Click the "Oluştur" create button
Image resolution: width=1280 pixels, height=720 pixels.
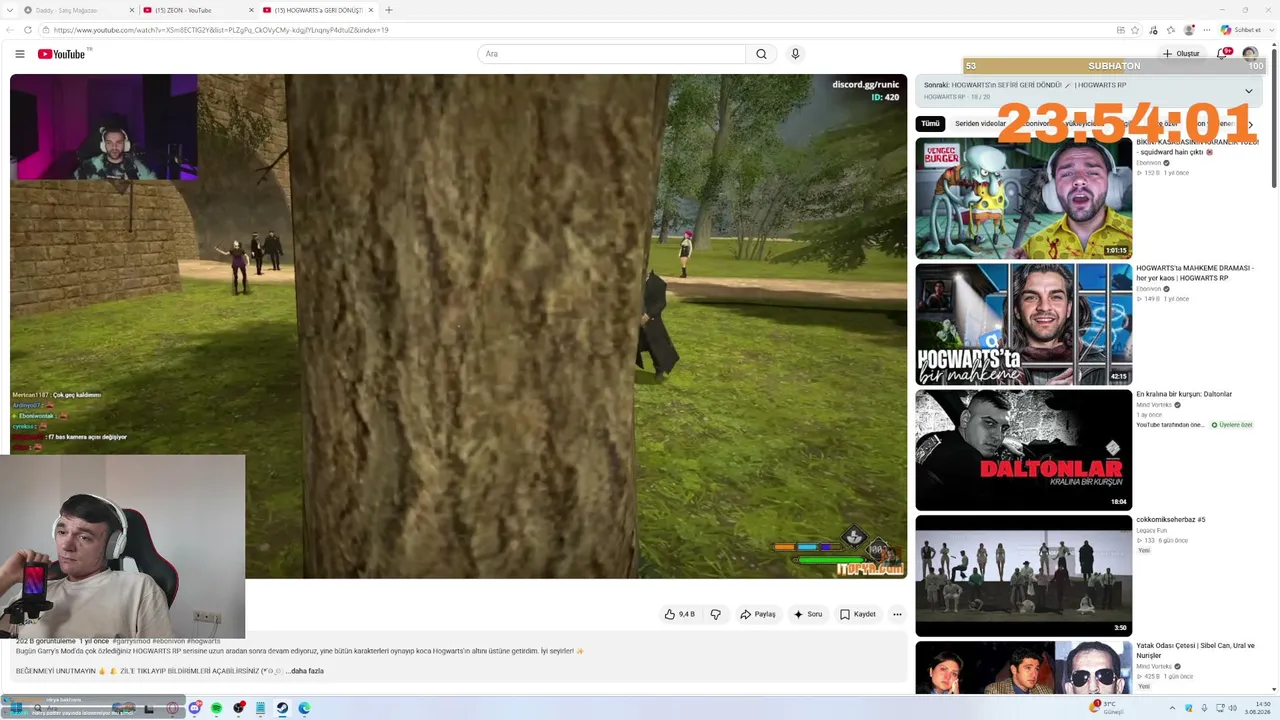(x=1180, y=54)
